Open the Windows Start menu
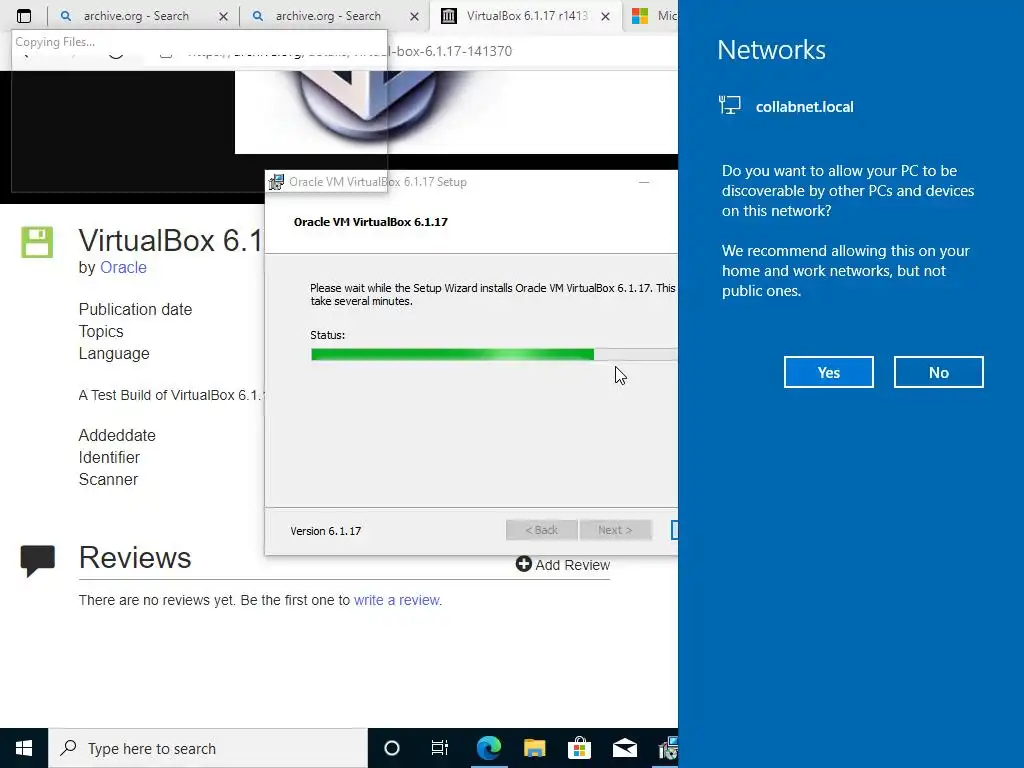 click(x=24, y=748)
